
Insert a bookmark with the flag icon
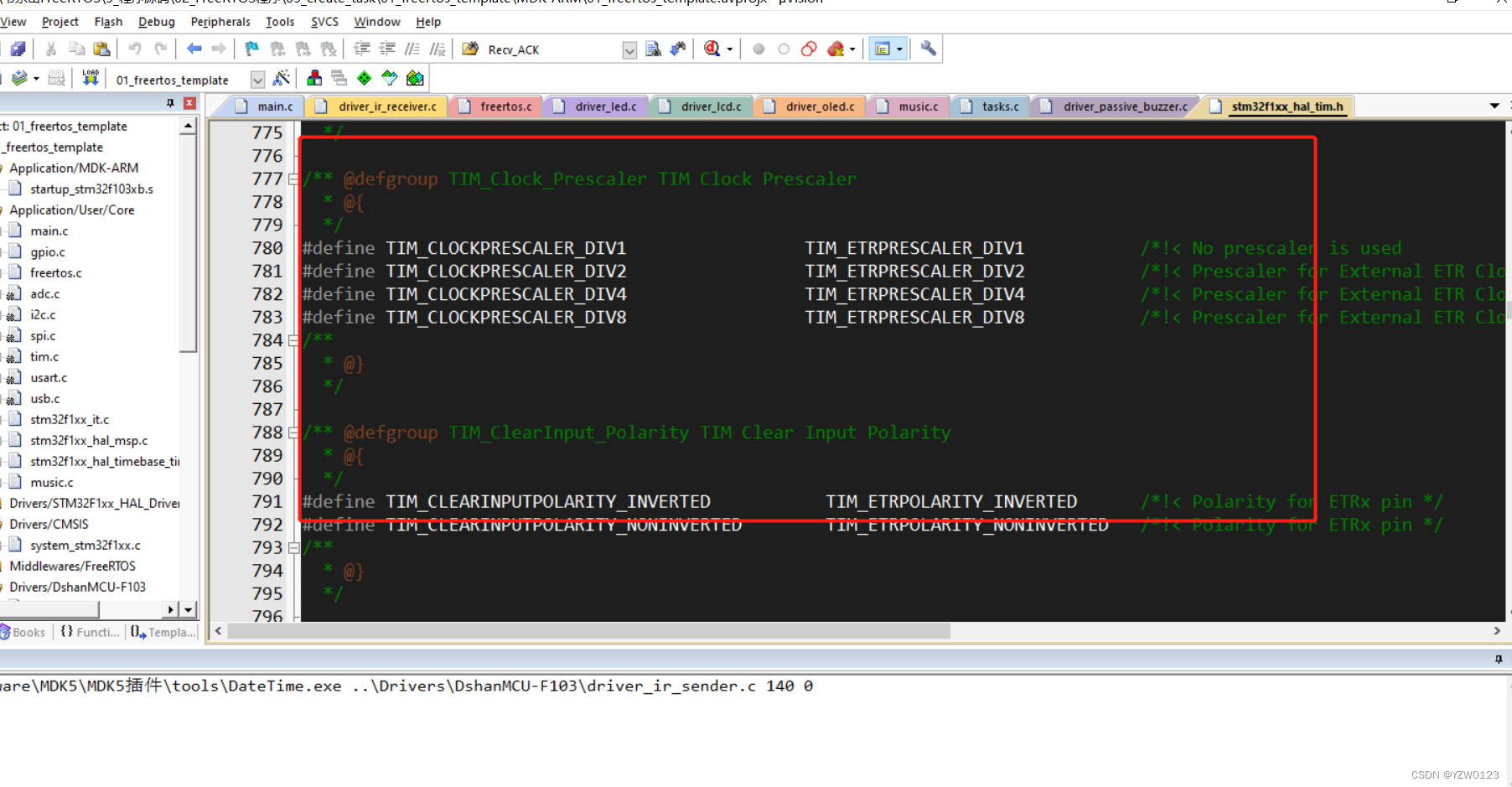(252, 49)
